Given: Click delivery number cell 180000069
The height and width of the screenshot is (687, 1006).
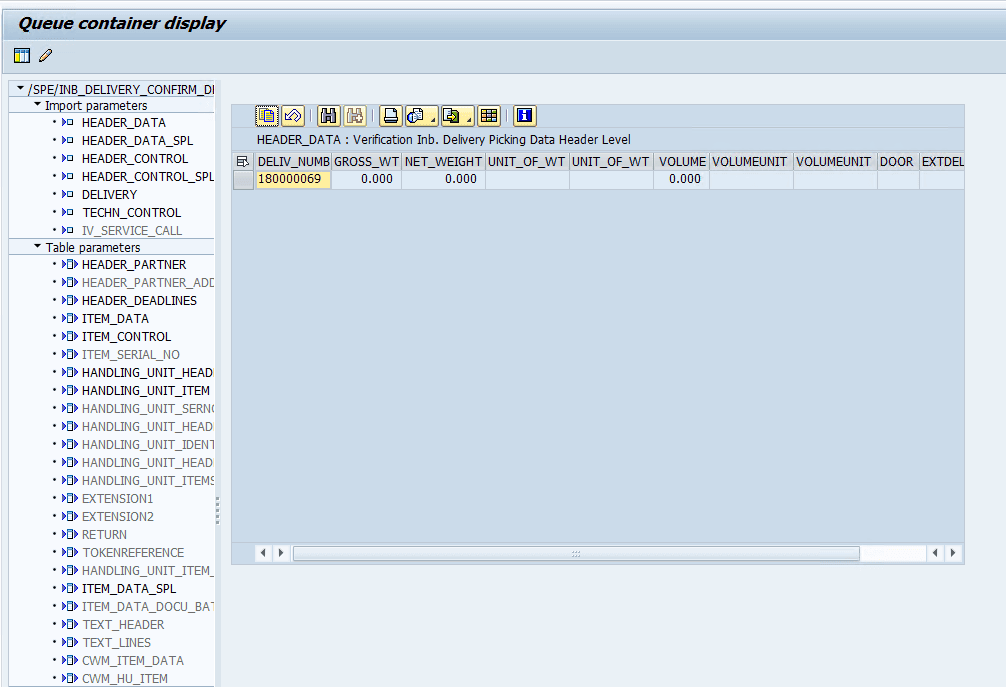Looking at the screenshot, I should [x=293, y=179].
